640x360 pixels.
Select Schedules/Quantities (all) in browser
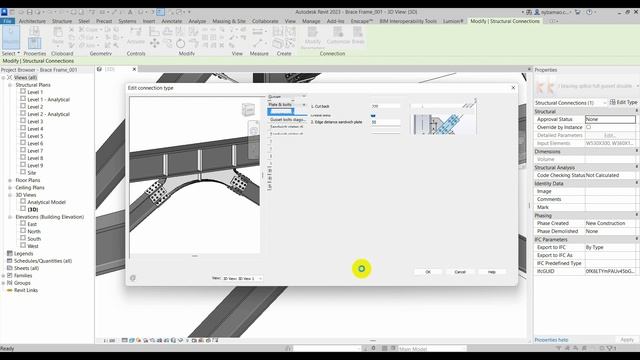[43, 261]
